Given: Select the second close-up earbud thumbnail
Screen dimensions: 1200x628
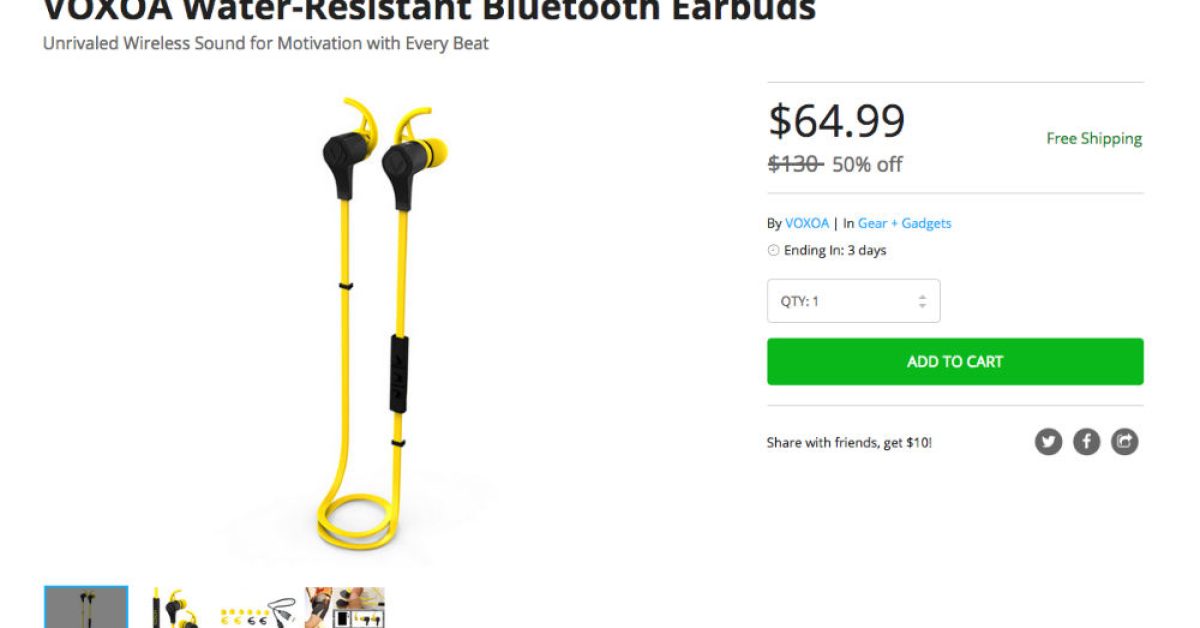Looking at the screenshot, I should (x=173, y=607).
